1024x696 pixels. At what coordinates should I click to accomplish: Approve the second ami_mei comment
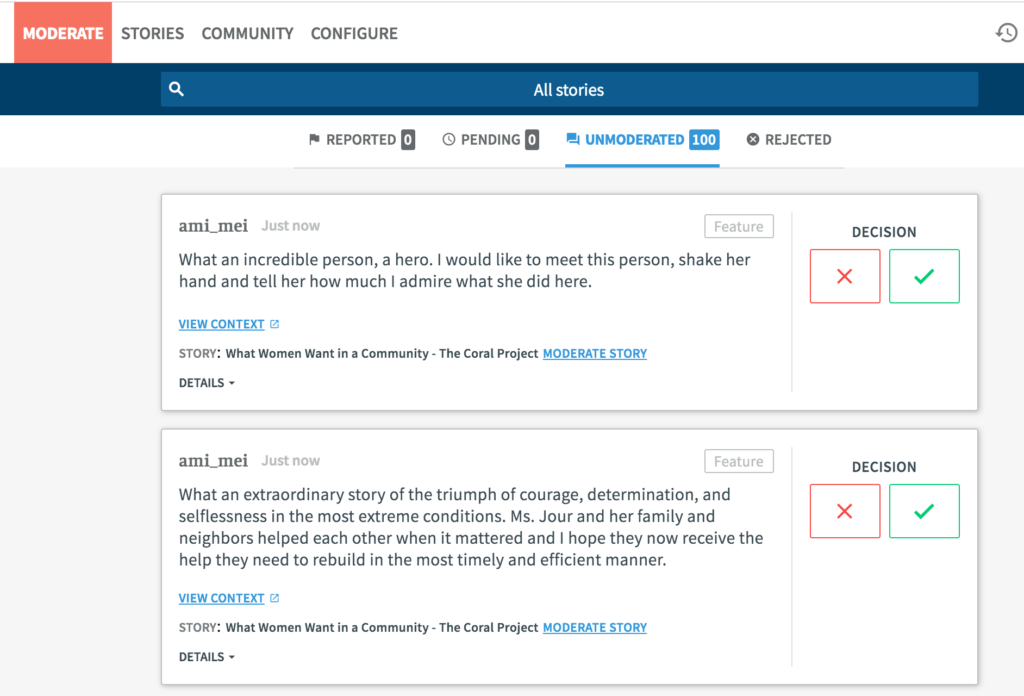(x=924, y=511)
